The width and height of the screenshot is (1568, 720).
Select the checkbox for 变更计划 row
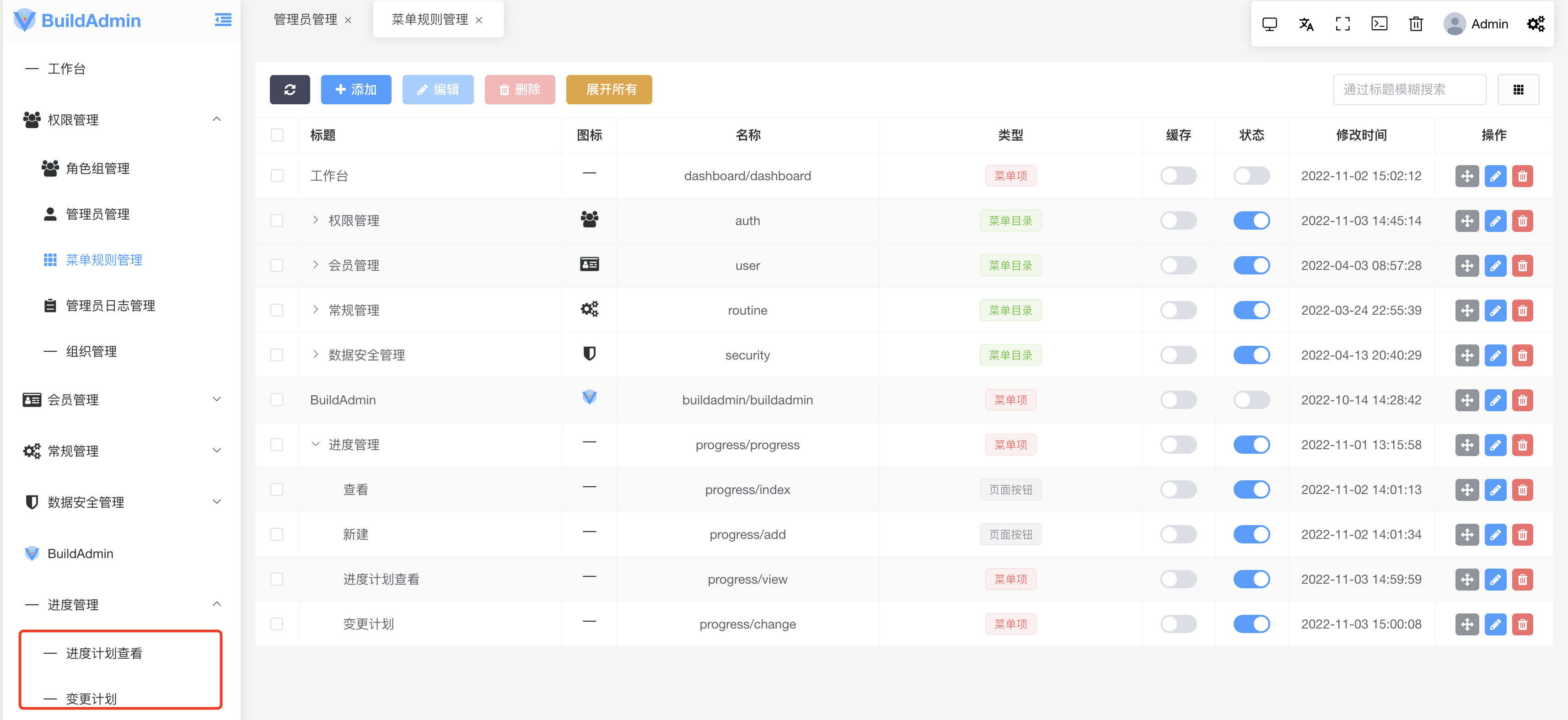click(x=277, y=624)
